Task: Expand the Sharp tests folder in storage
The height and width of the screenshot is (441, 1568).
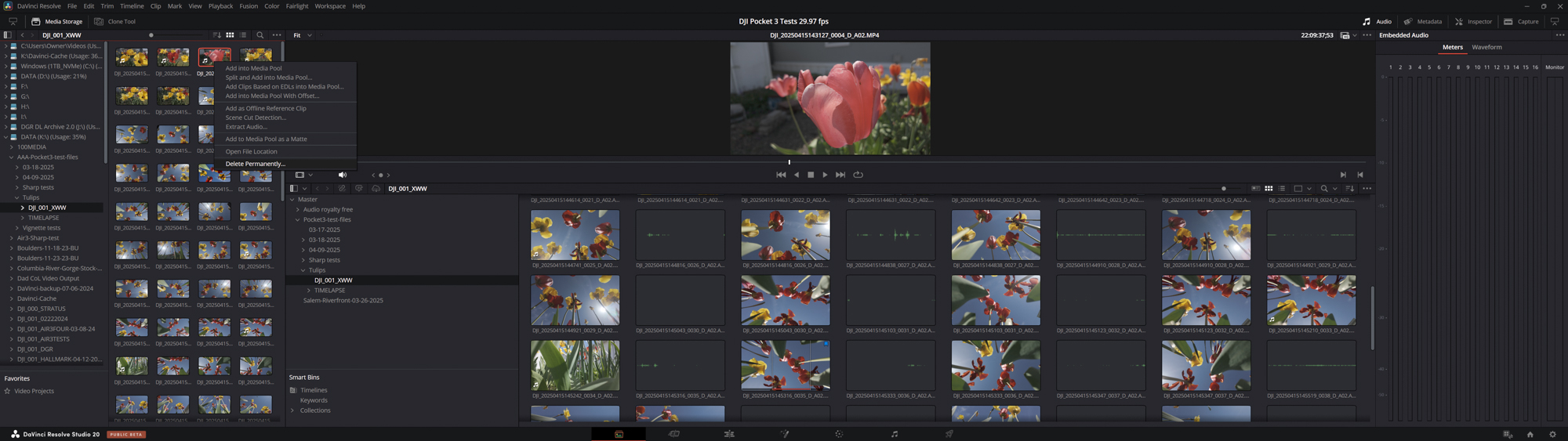Action: (x=17, y=188)
